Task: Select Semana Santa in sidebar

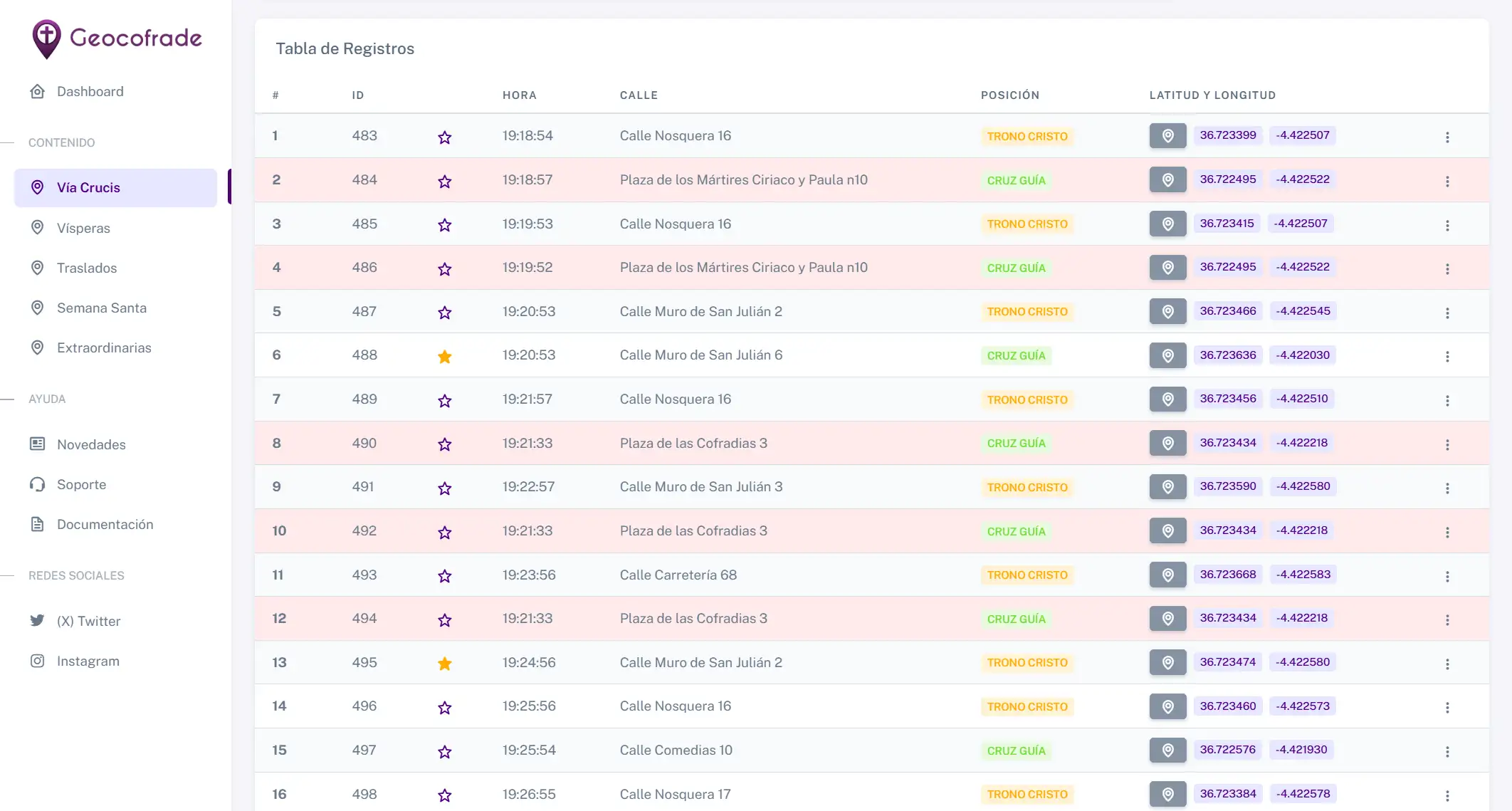Action: 102,308
